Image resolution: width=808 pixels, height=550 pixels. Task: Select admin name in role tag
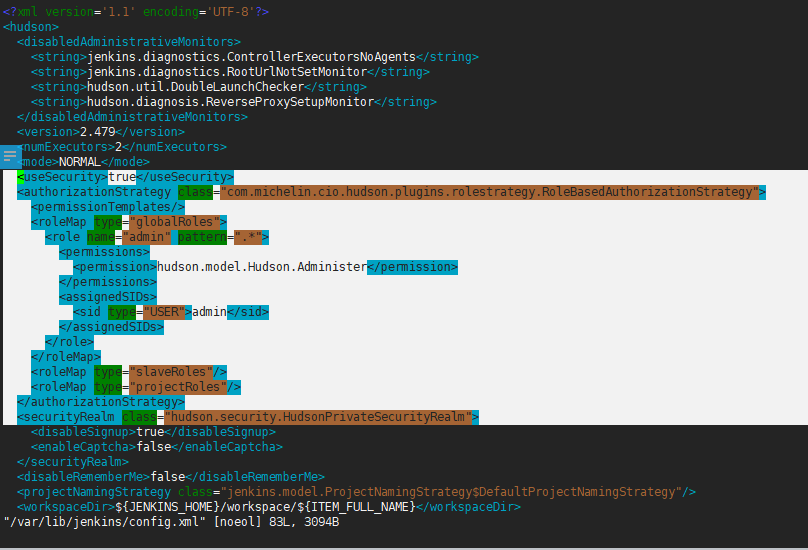click(146, 237)
